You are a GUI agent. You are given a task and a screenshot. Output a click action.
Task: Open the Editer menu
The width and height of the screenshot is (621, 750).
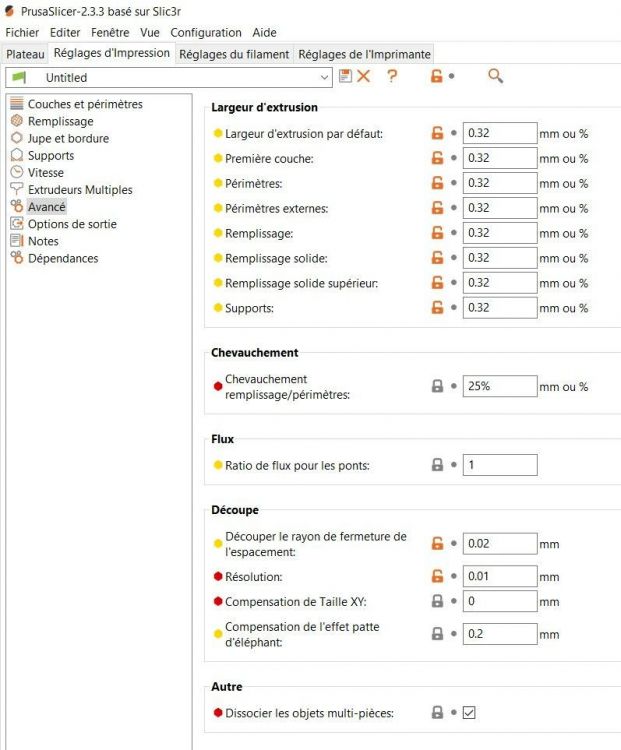coord(65,33)
